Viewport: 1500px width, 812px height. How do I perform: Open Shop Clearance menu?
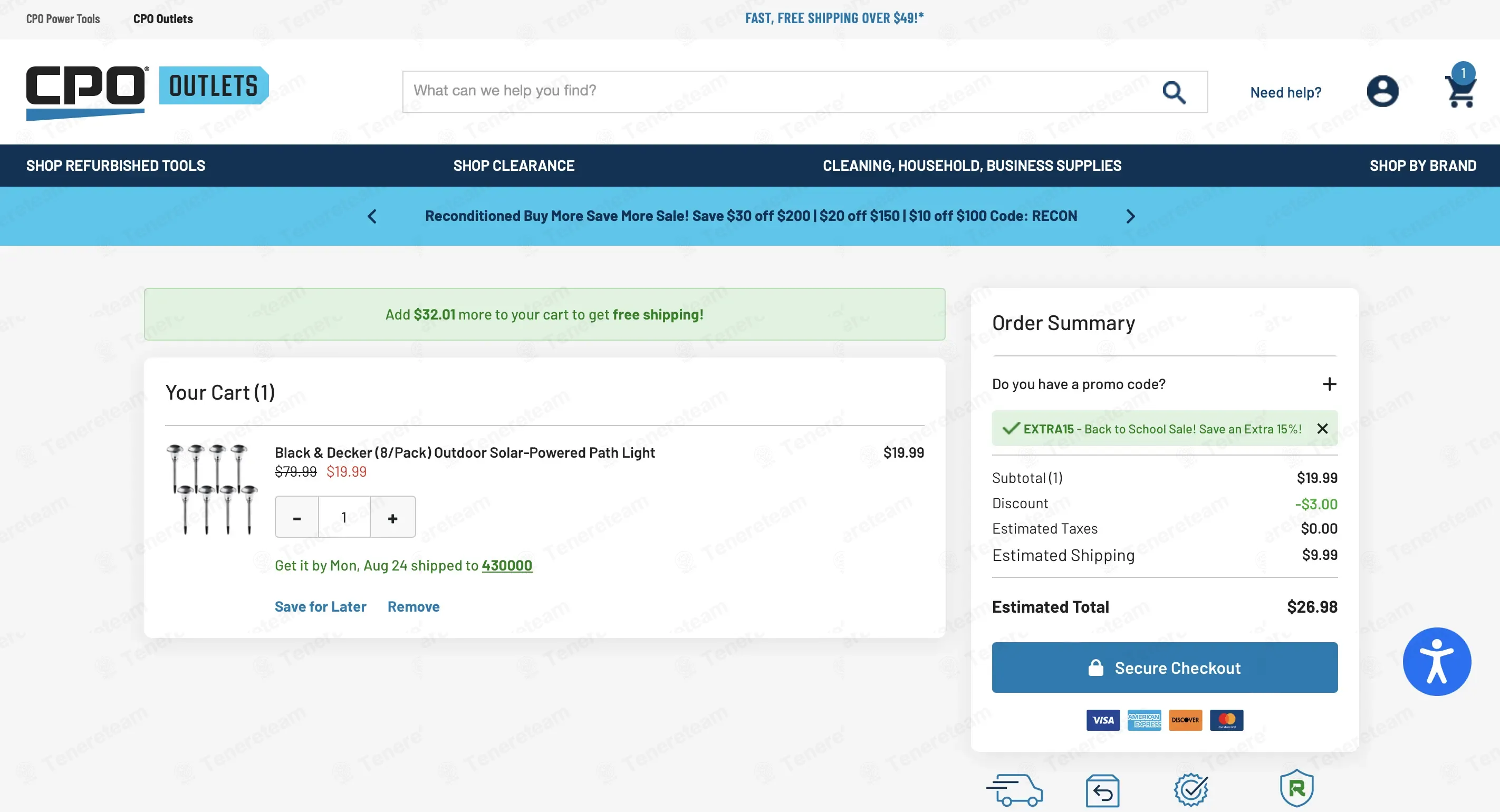514,166
